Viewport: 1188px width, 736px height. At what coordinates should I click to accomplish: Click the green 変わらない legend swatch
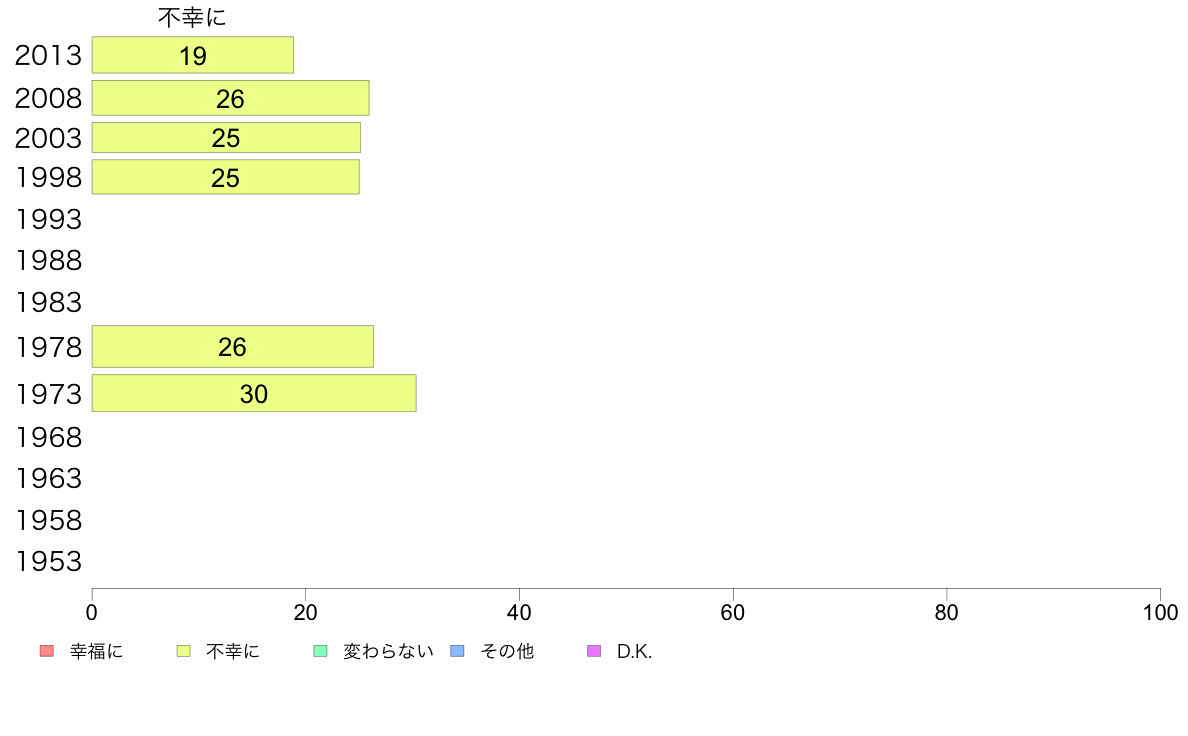coord(320,651)
